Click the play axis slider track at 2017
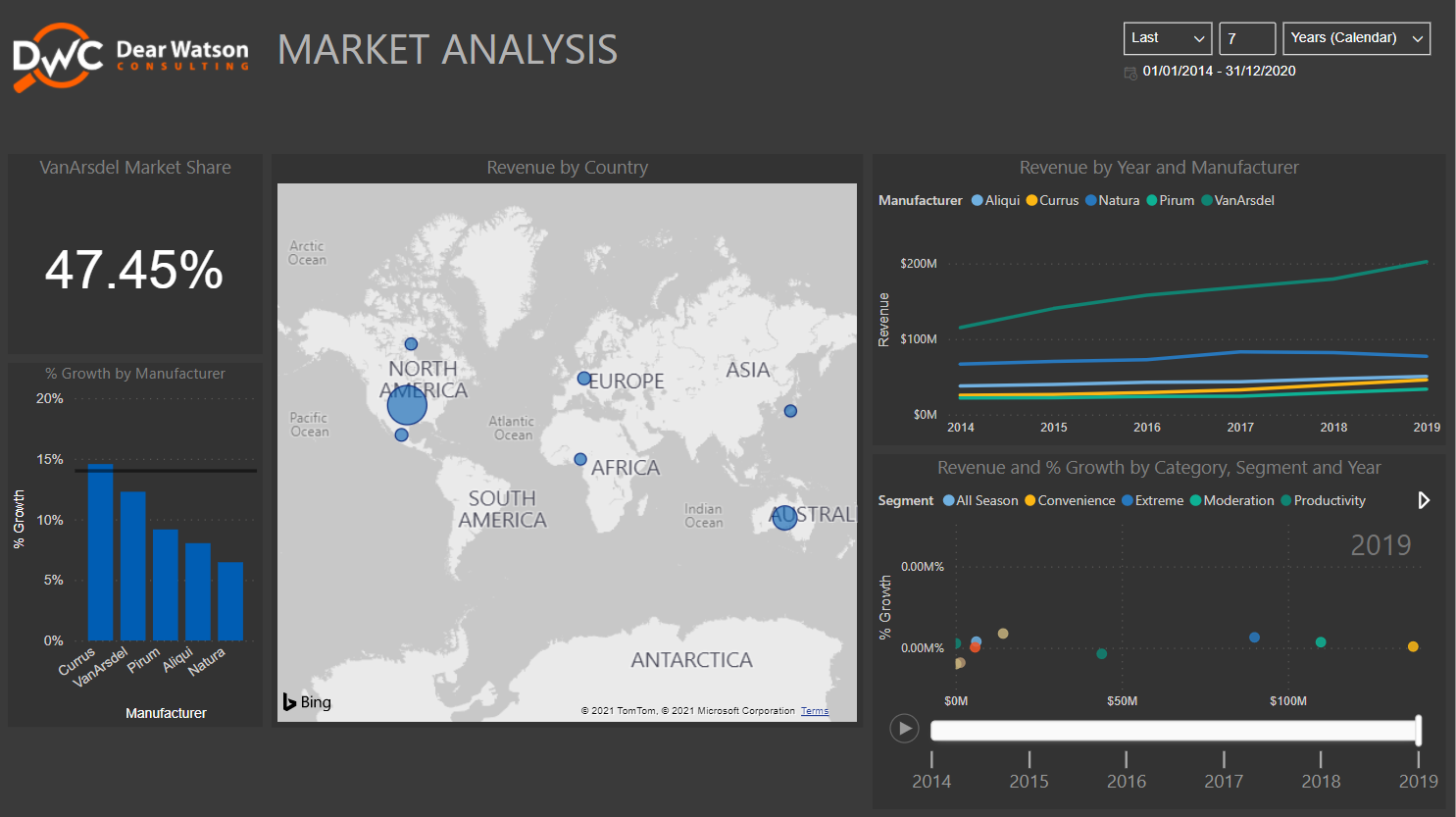Viewport: 1456px width, 817px height. click(1223, 729)
